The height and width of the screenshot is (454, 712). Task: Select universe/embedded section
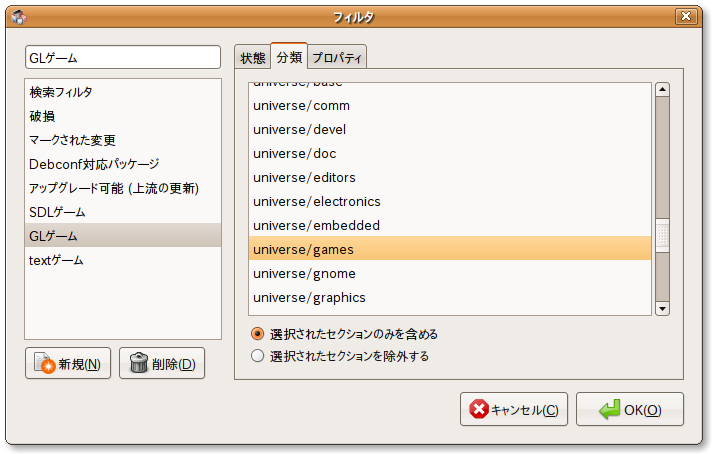pos(450,226)
